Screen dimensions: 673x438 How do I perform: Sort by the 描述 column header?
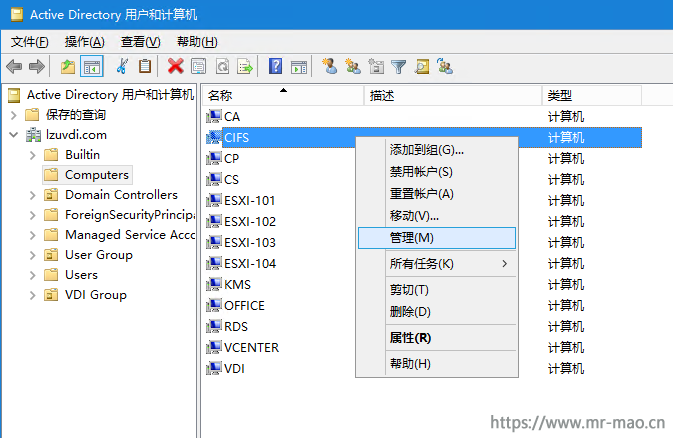point(453,95)
